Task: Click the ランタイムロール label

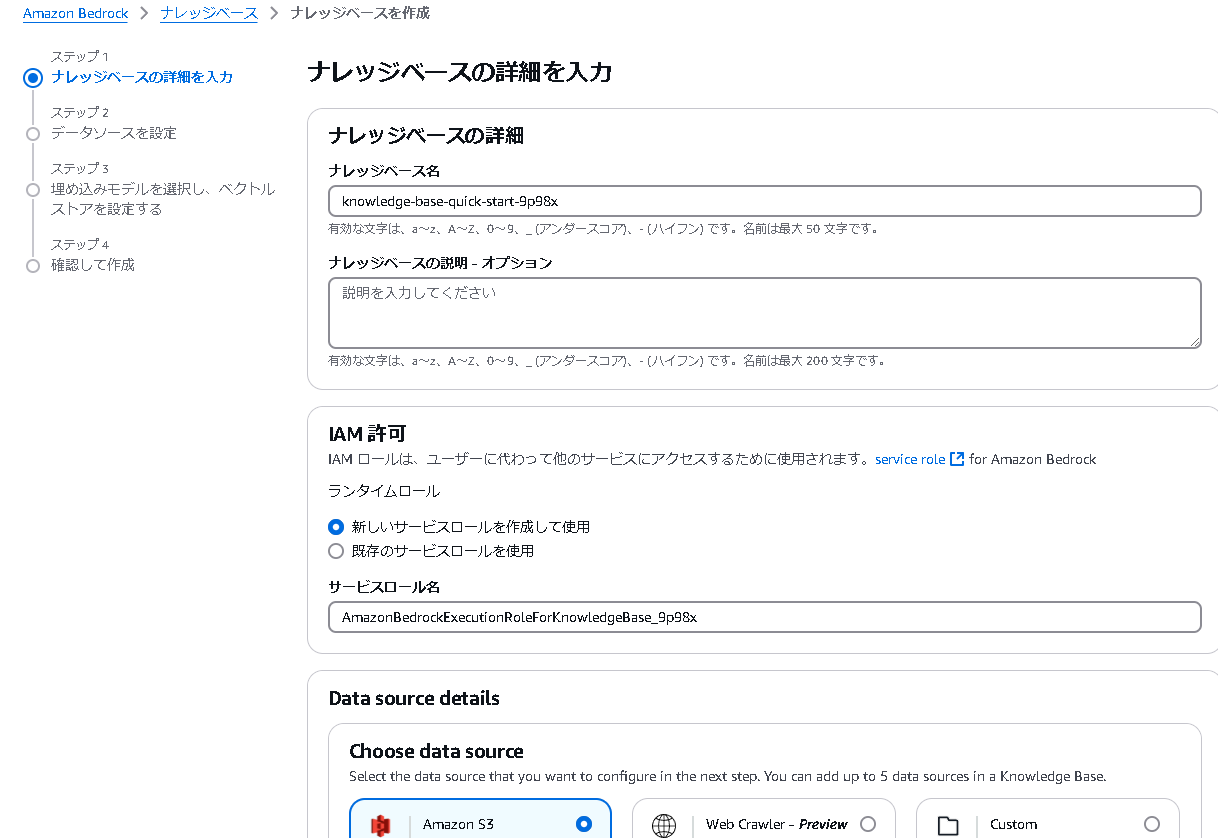Action: click(384, 491)
